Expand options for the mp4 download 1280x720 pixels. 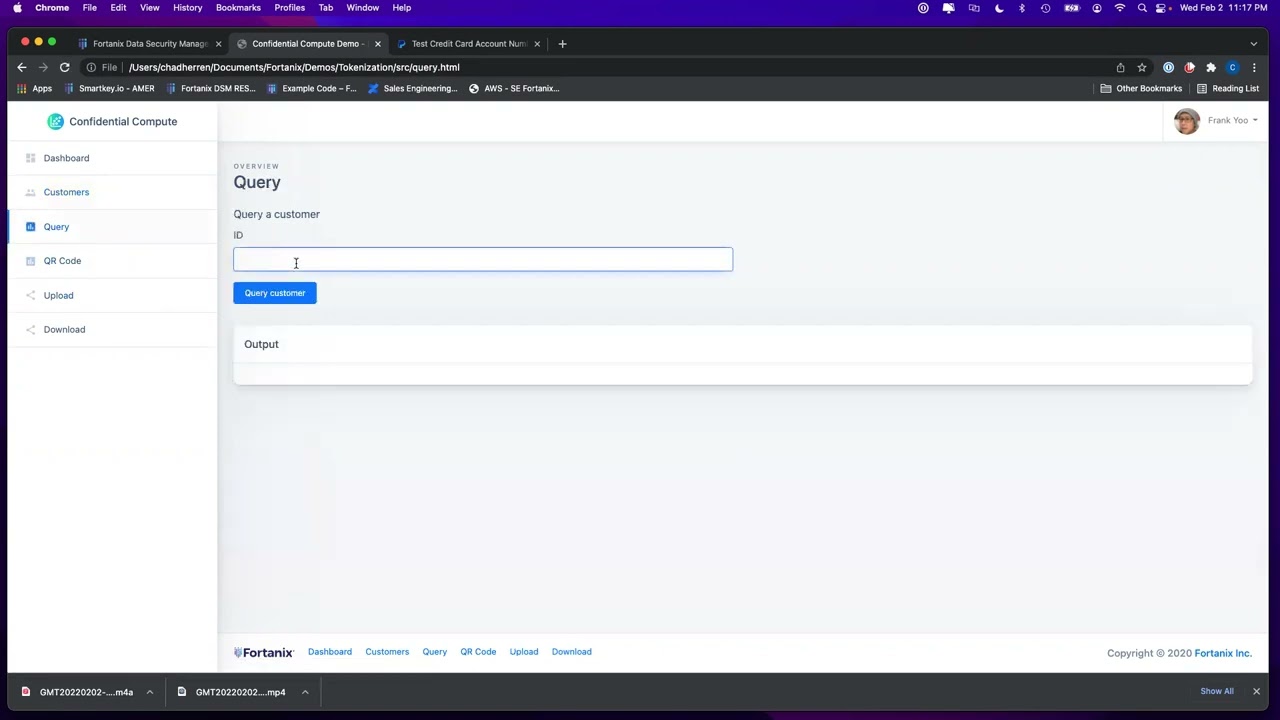[305, 692]
